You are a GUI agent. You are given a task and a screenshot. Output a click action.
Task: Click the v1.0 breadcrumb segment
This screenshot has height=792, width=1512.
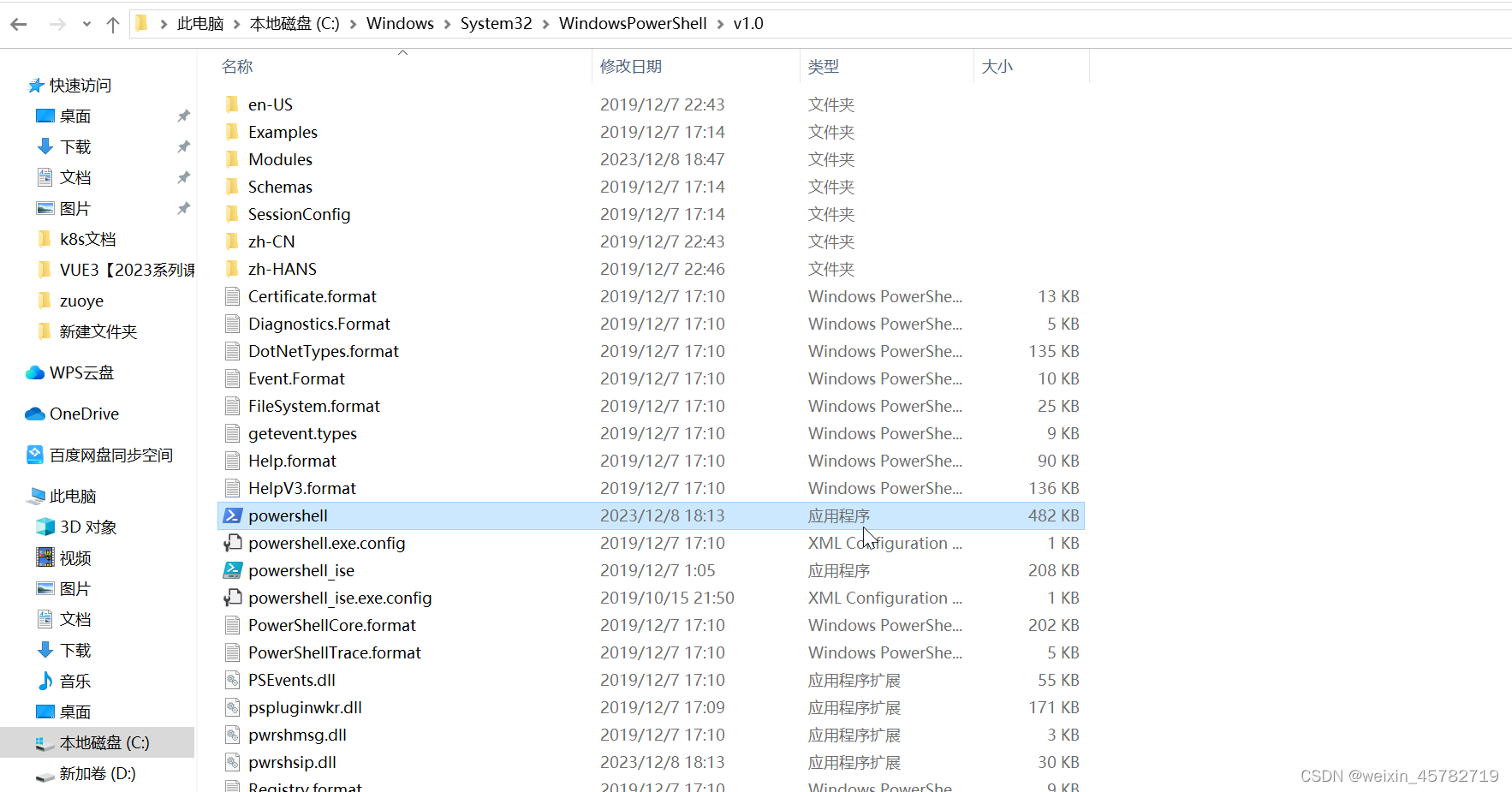click(748, 24)
